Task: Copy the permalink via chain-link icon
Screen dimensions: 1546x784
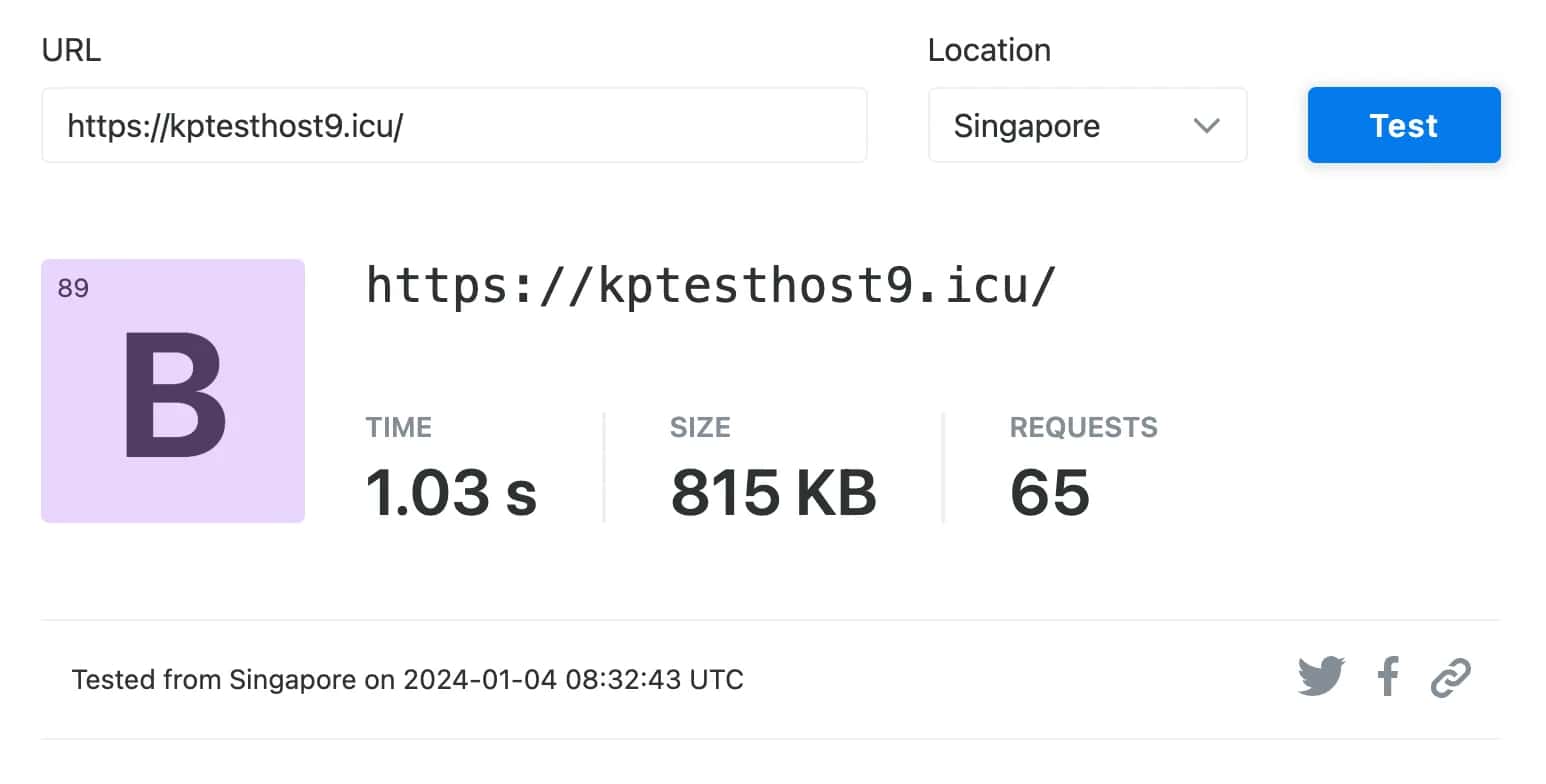Action: tap(1450, 677)
